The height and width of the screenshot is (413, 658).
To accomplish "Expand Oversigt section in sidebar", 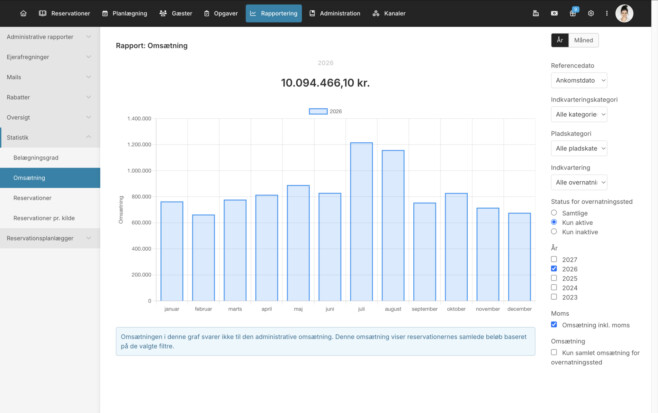I will tap(50, 118).
